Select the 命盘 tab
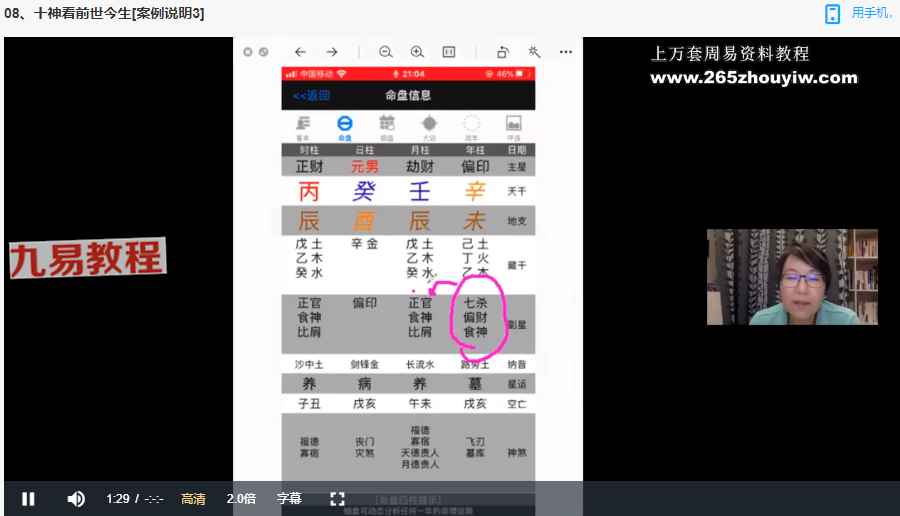The width and height of the screenshot is (900, 516). 344,125
